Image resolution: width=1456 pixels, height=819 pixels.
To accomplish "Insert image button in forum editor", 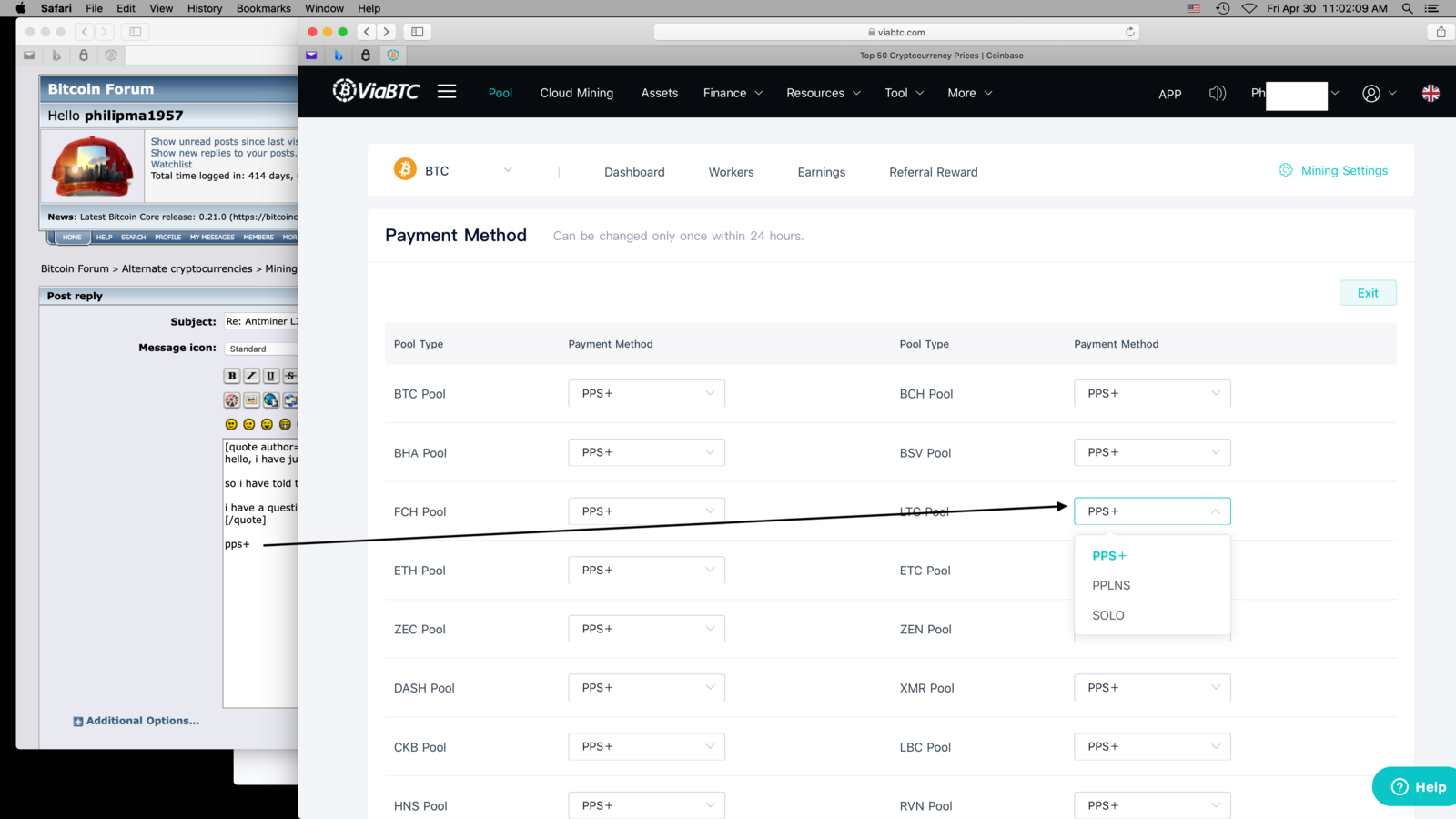I will click(251, 400).
